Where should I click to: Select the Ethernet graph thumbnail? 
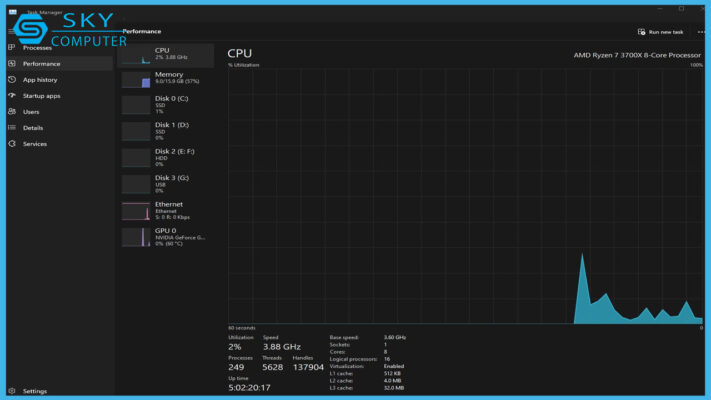(x=136, y=211)
